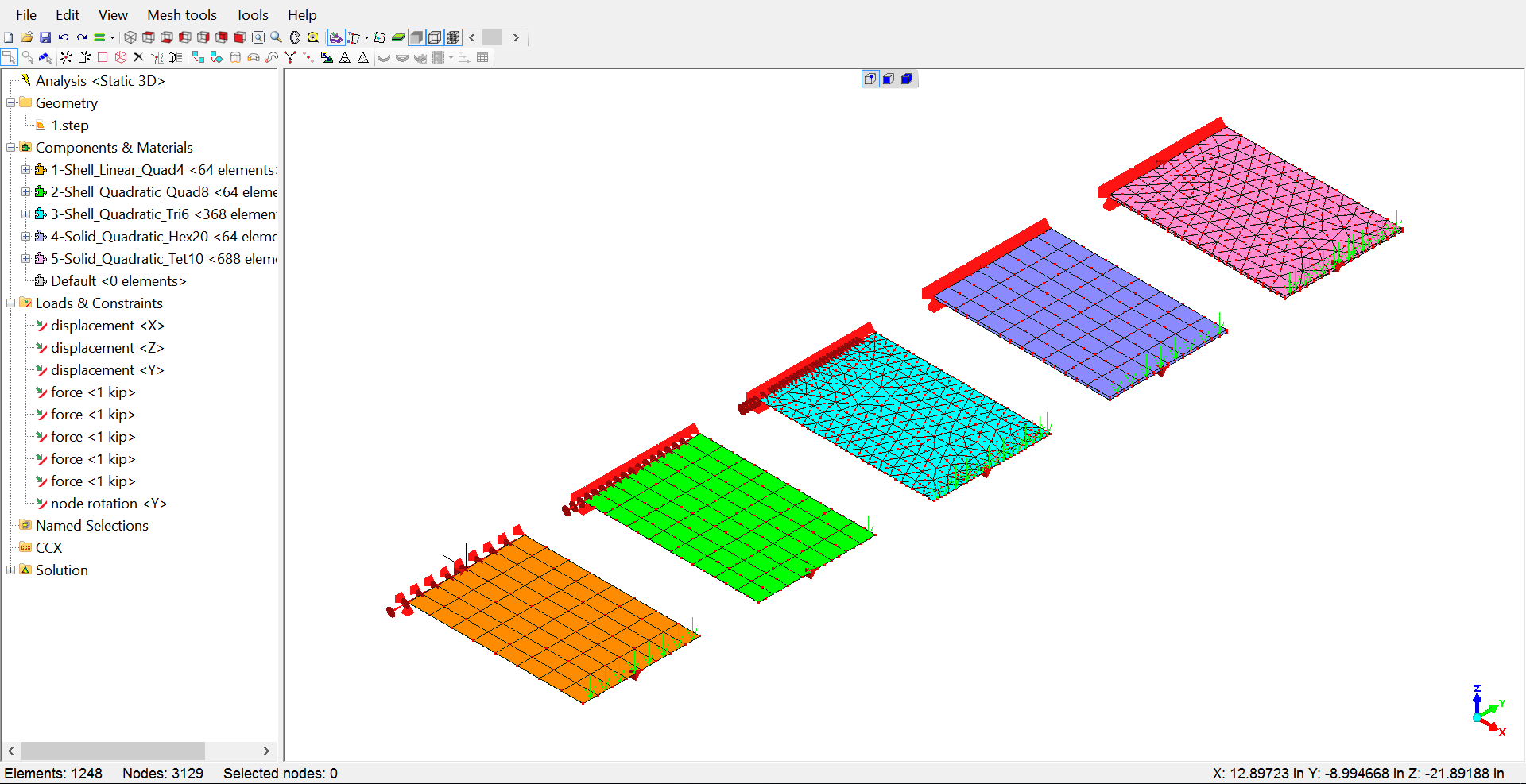Select the CCX tree item
This screenshot has height=784, width=1526.
point(48,547)
